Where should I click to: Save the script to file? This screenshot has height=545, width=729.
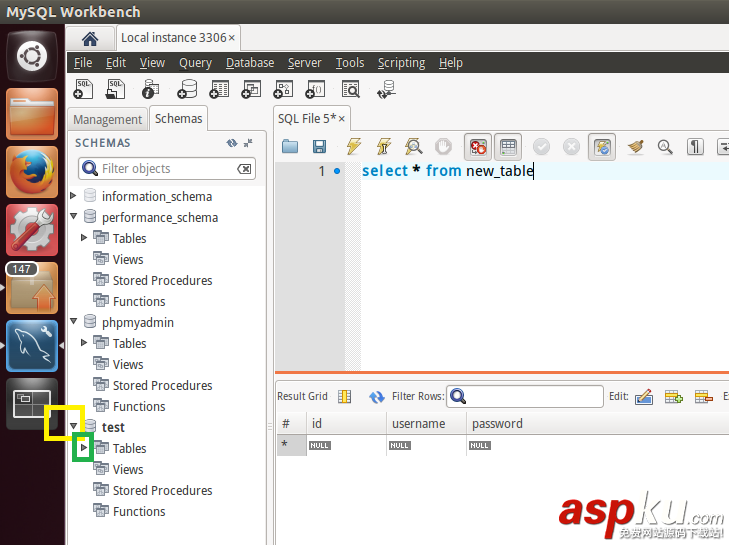pos(319,147)
